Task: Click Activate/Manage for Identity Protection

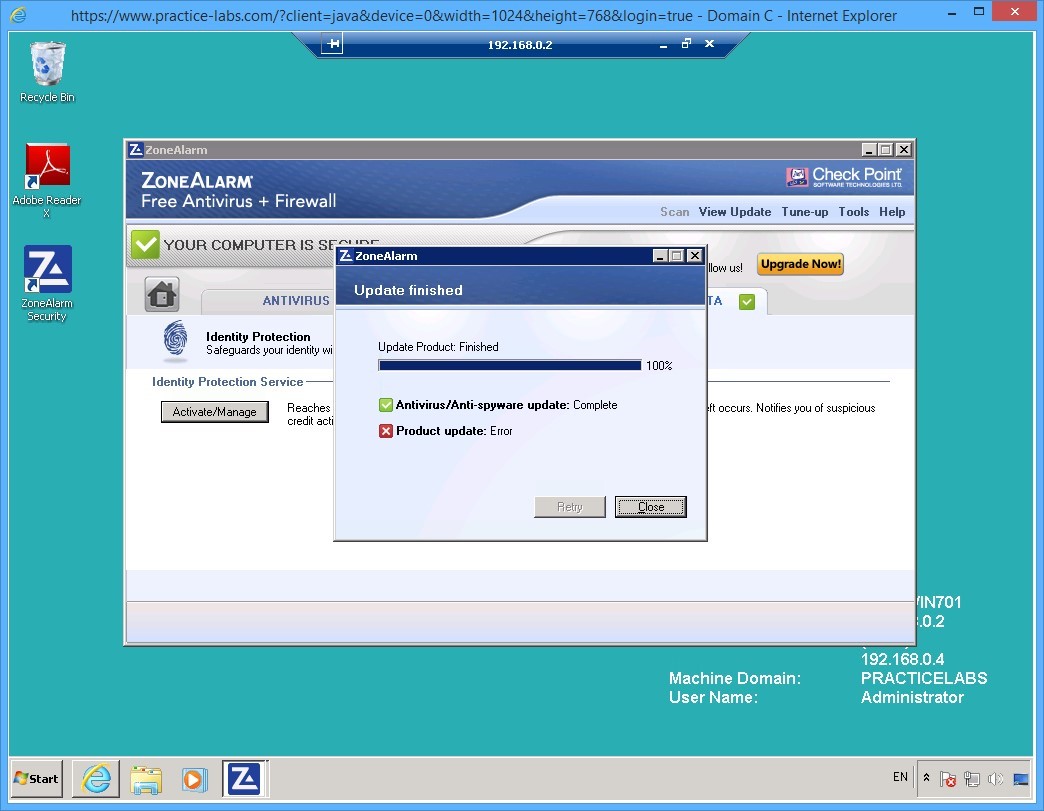Action: click(214, 411)
